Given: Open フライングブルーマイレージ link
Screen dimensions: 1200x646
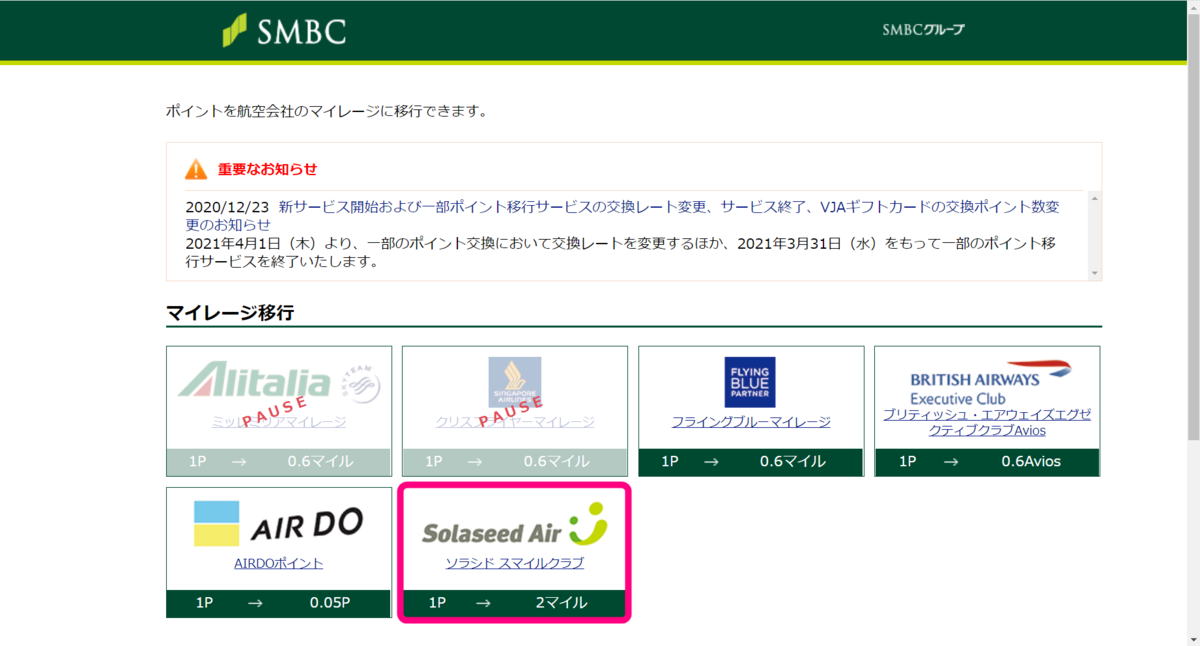Looking at the screenshot, I should [x=751, y=422].
